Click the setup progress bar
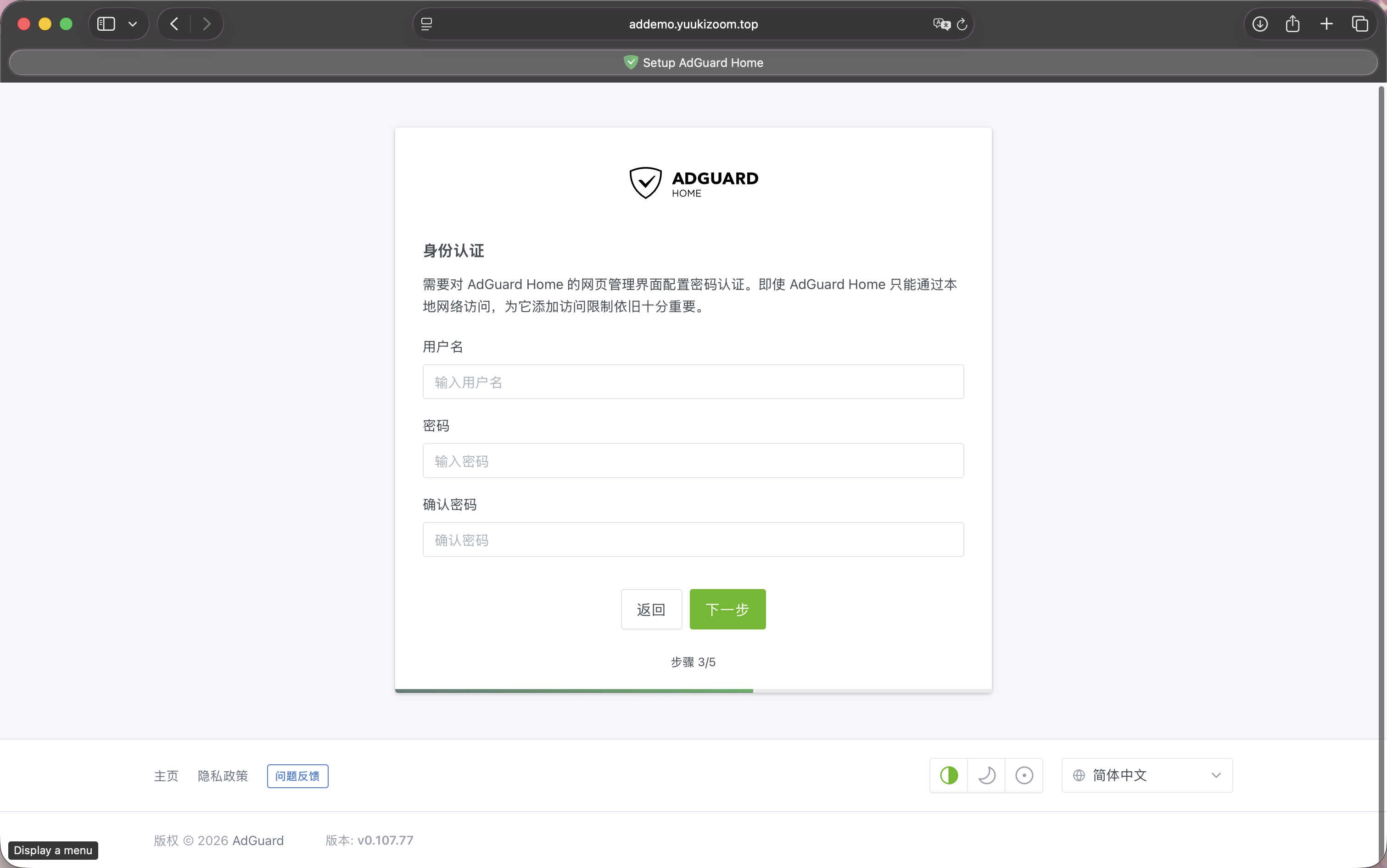 (693, 690)
